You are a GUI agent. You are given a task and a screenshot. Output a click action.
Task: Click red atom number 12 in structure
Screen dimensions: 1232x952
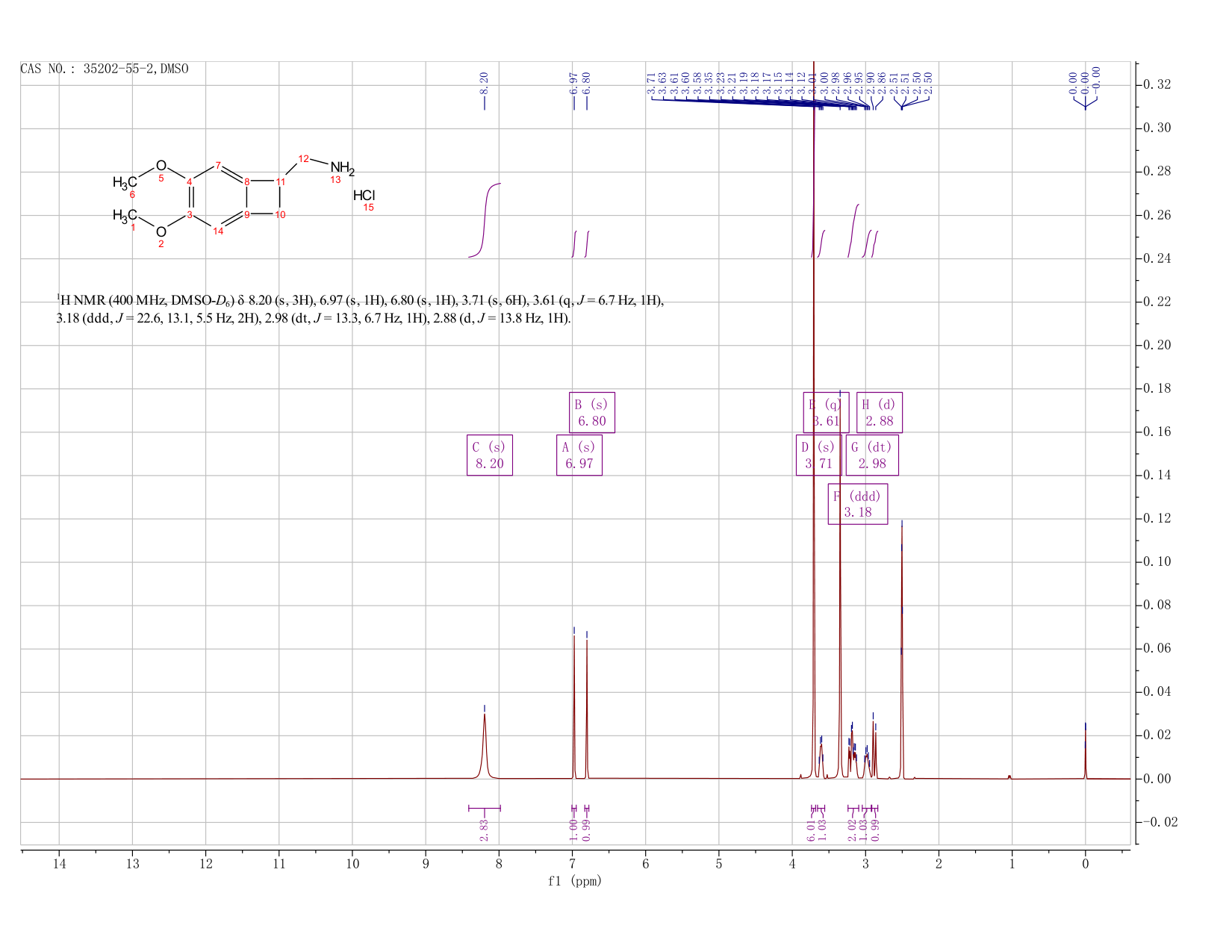303,158
